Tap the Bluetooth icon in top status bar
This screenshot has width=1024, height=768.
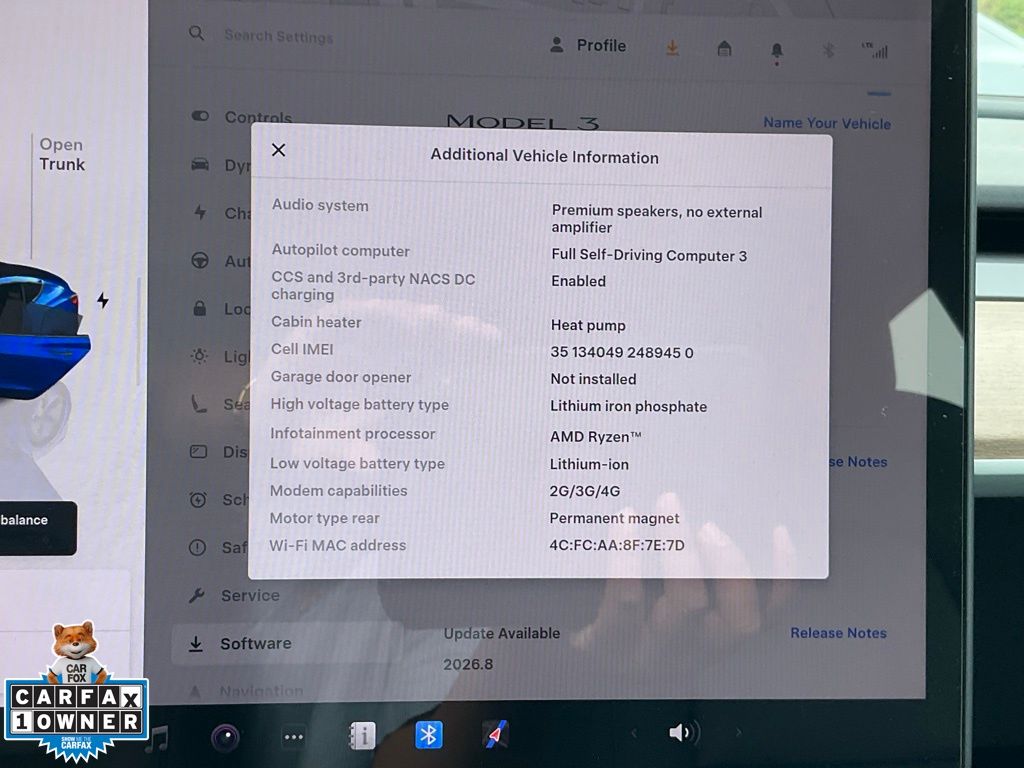[828, 50]
